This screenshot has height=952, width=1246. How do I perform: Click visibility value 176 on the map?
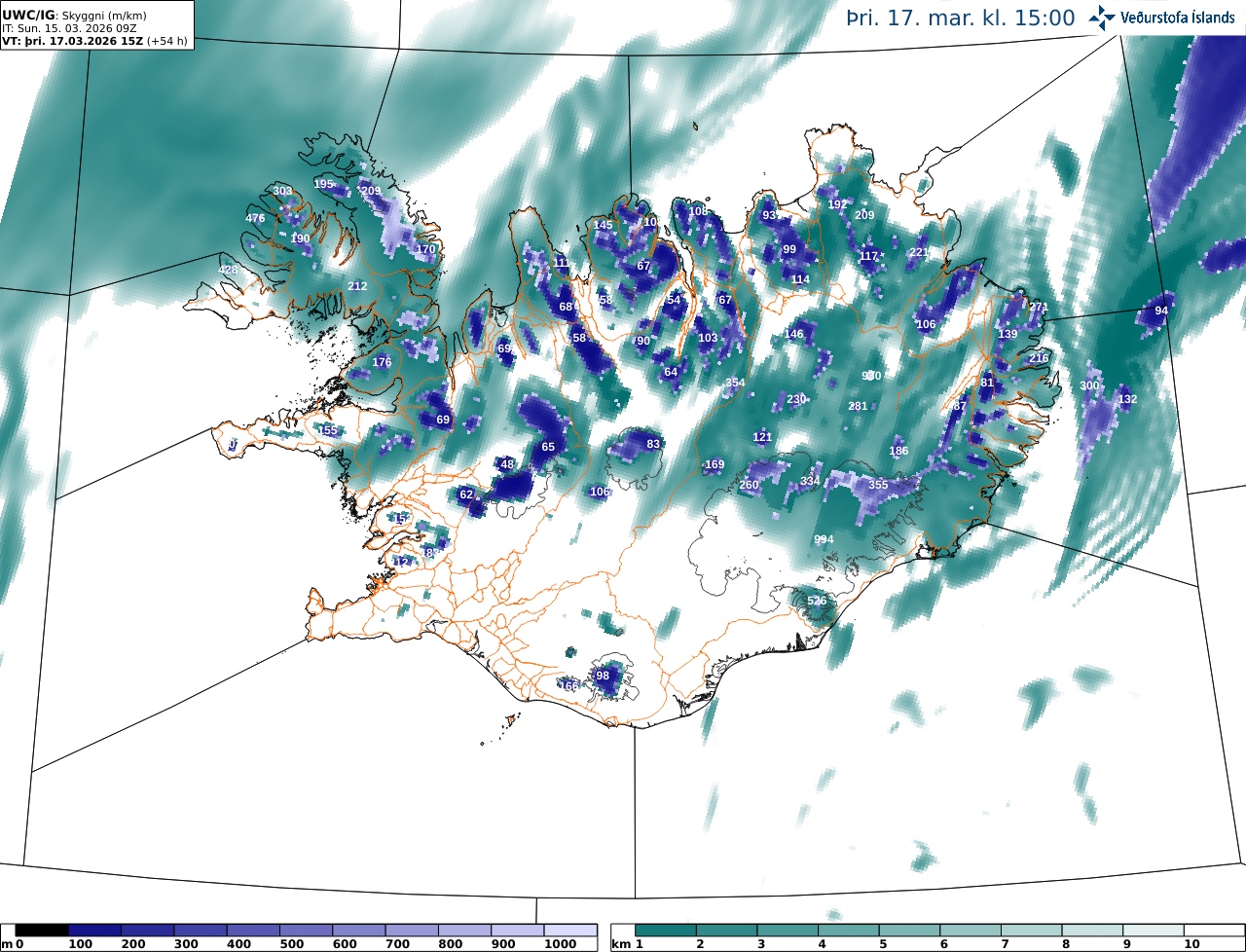pyautogui.click(x=382, y=362)
